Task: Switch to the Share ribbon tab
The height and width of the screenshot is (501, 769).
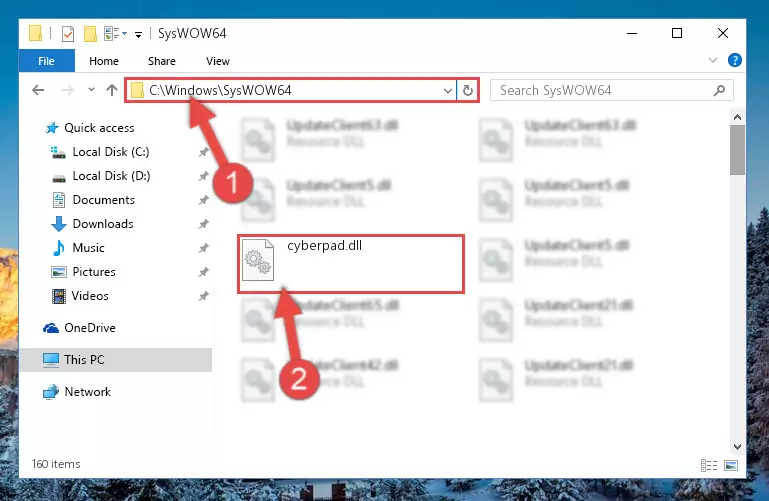Action: 162,61
